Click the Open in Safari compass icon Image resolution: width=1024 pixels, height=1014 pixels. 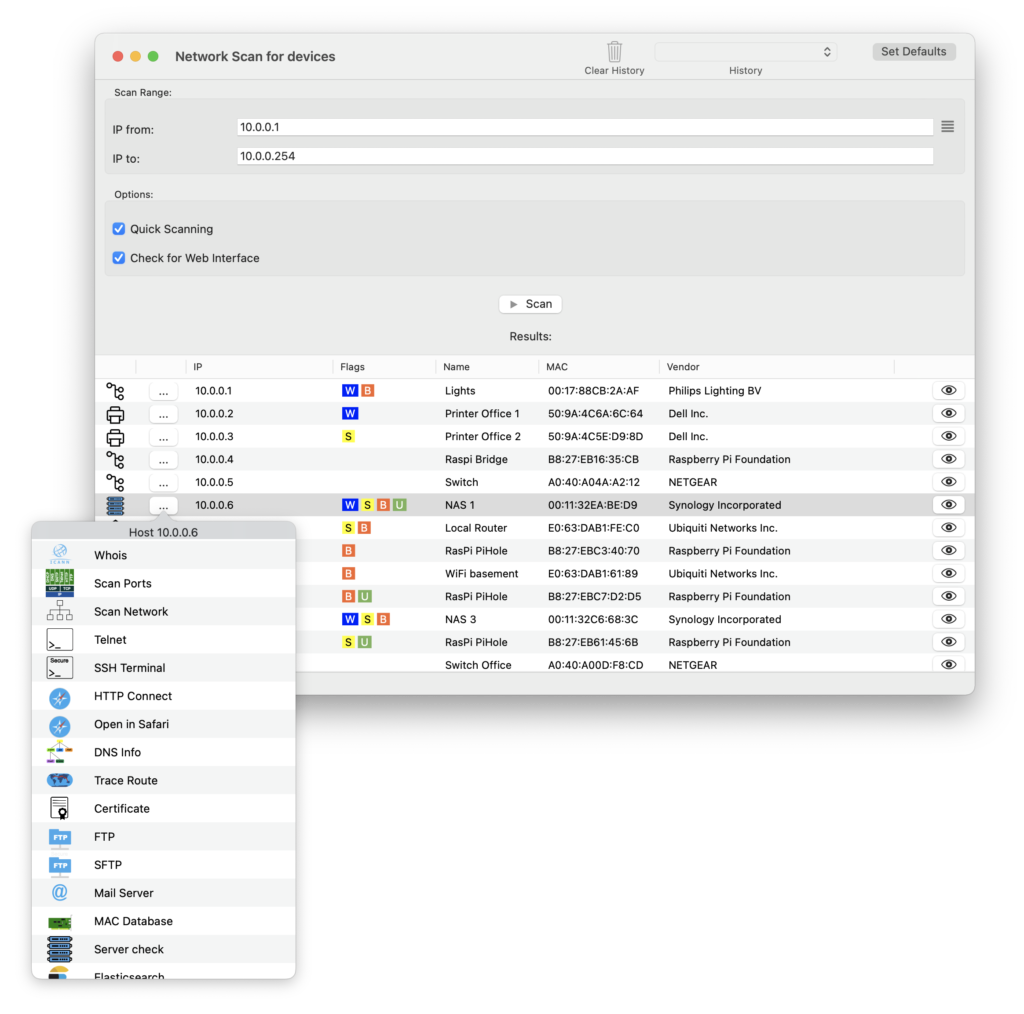tap(59, 725)
